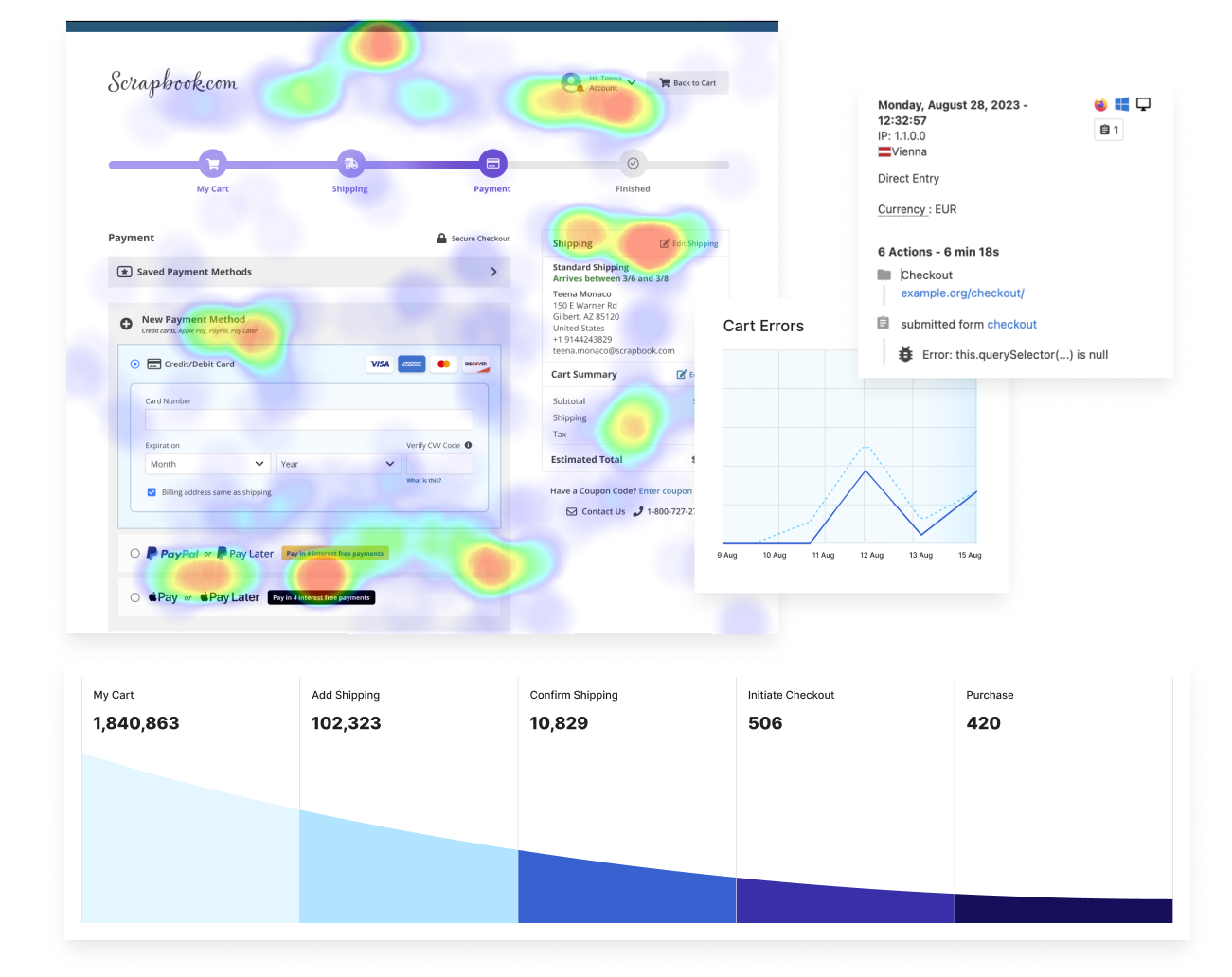Select the Purchase funnel step
The width and height of the screenshot is (1232, 977).
1063,800
